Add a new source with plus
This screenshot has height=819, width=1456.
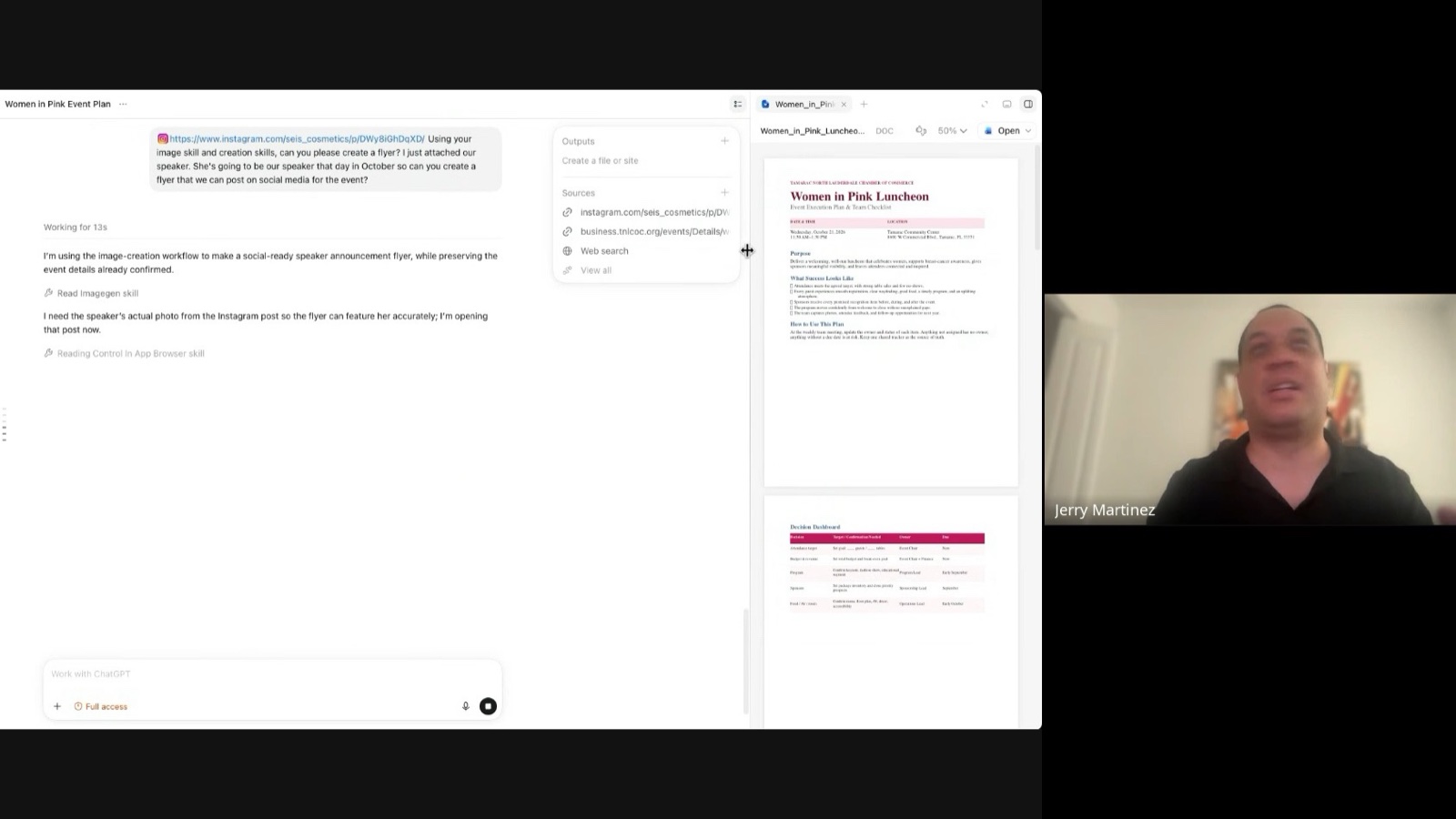(724, 193)
